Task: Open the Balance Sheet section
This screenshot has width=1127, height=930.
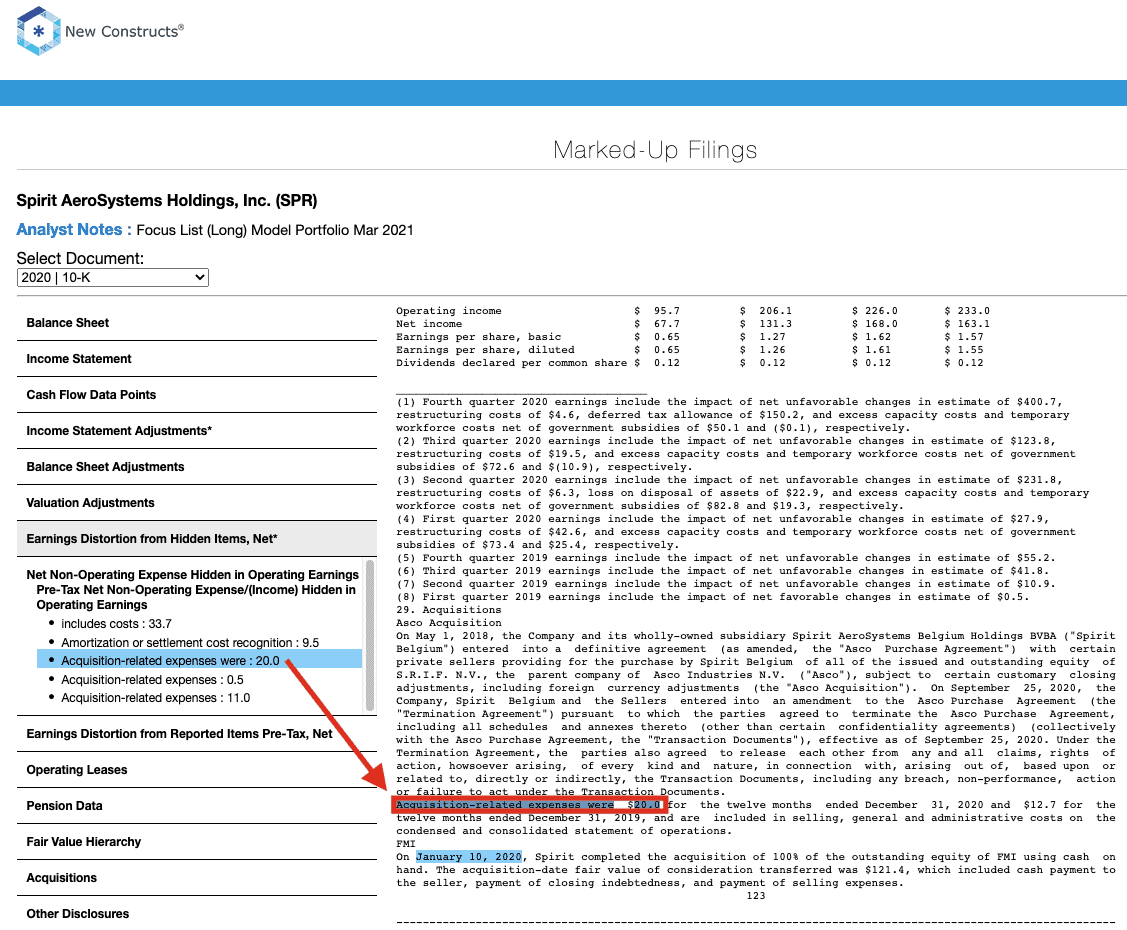Action: point(196,323)
